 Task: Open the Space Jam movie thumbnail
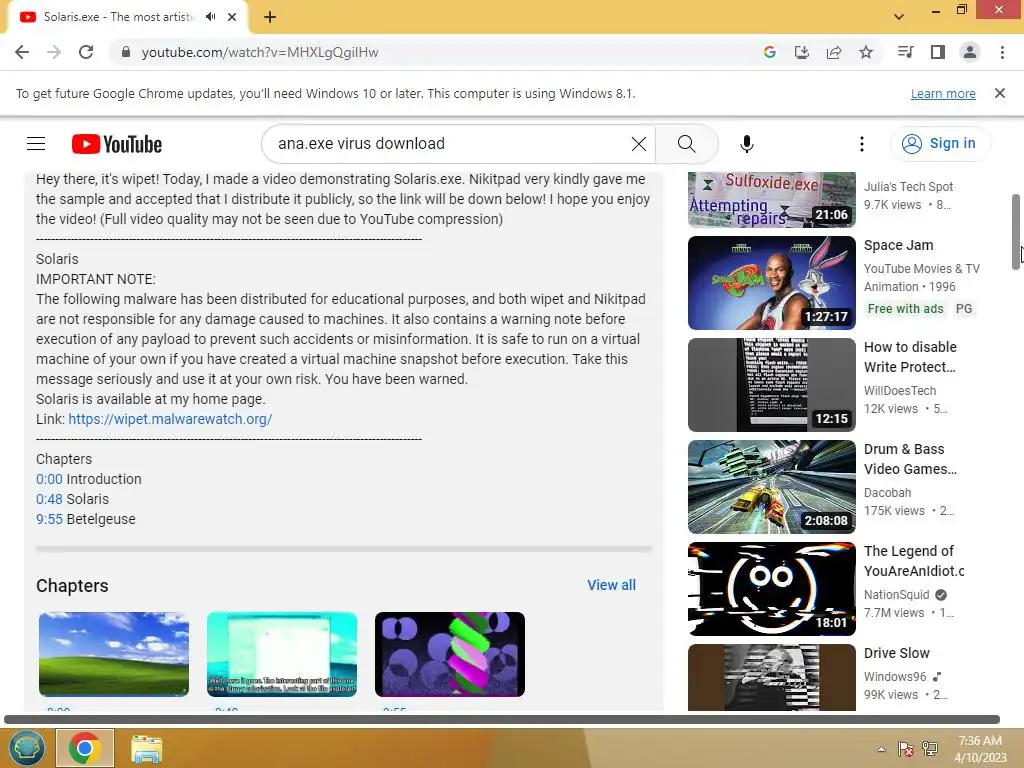point(771,283)
